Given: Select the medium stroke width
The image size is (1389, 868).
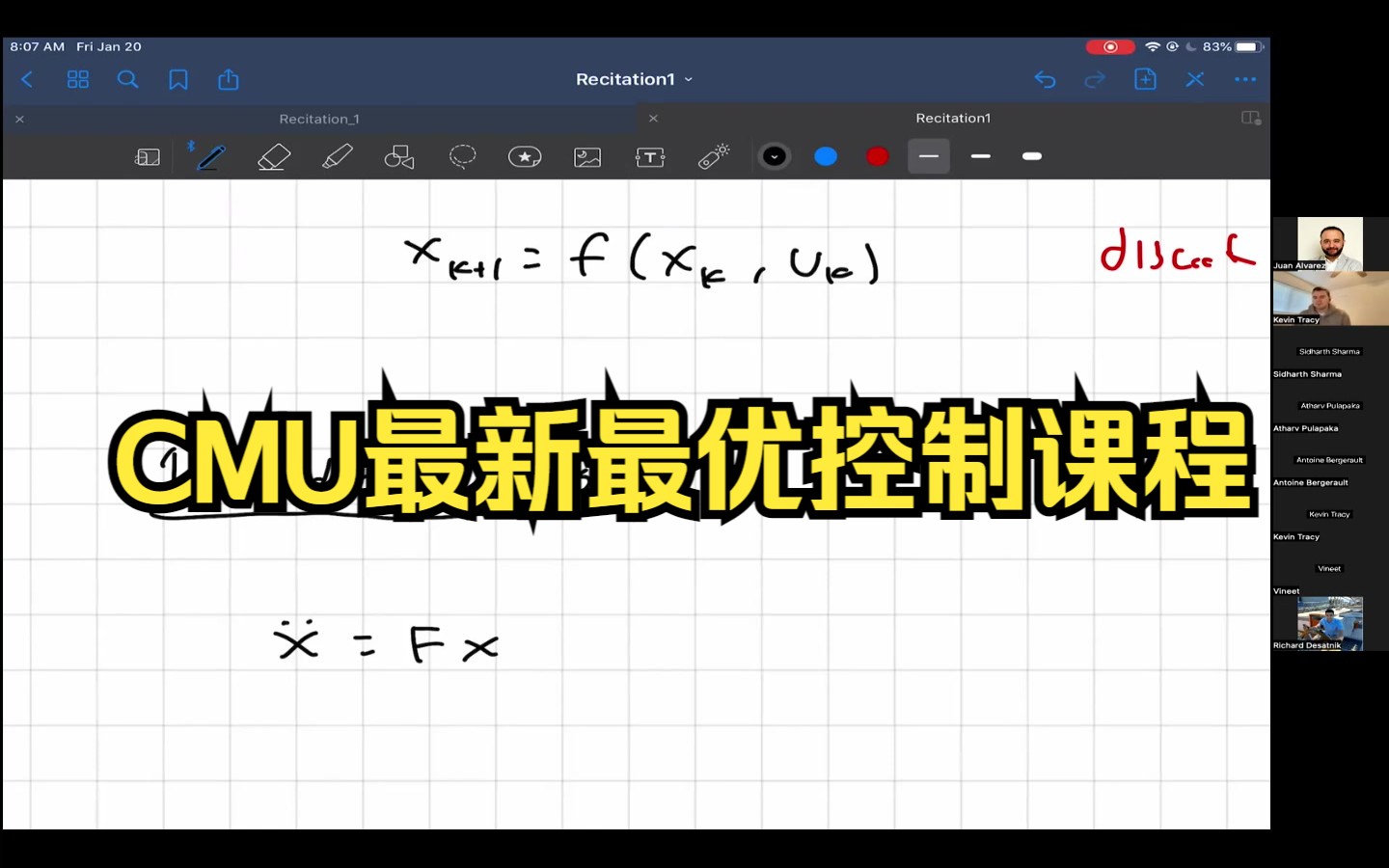Looking at the screenshot, I should click(x=981, y=156).
